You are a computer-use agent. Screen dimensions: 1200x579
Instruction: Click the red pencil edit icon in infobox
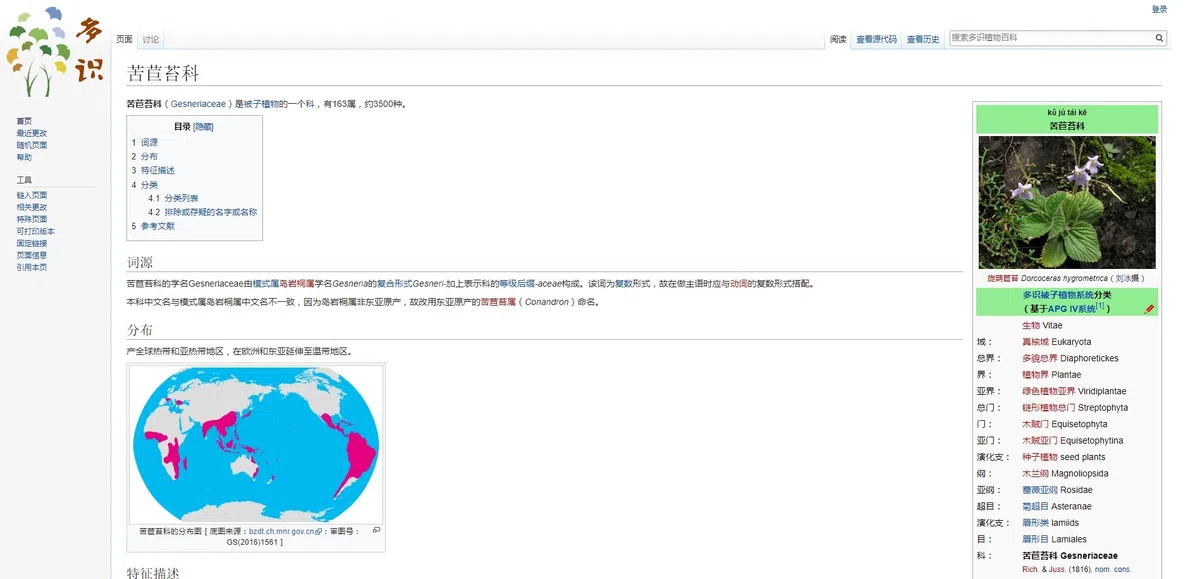tap(1149, 309)
